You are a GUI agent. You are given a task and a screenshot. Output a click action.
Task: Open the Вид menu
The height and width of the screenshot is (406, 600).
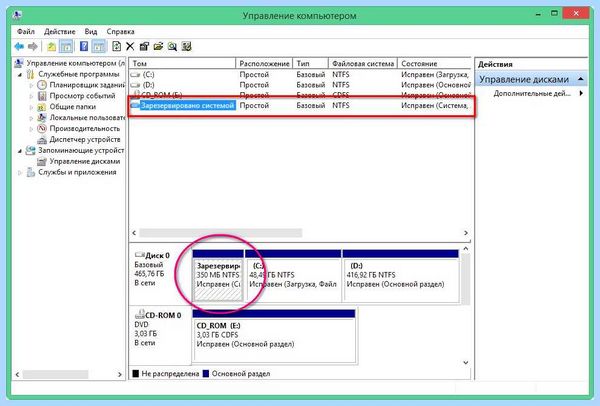coord(91,31)
